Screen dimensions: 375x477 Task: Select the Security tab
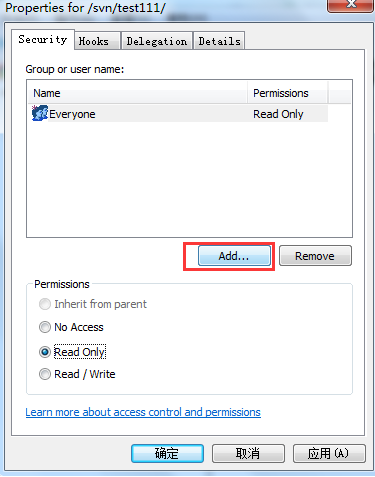click(43, 39)
